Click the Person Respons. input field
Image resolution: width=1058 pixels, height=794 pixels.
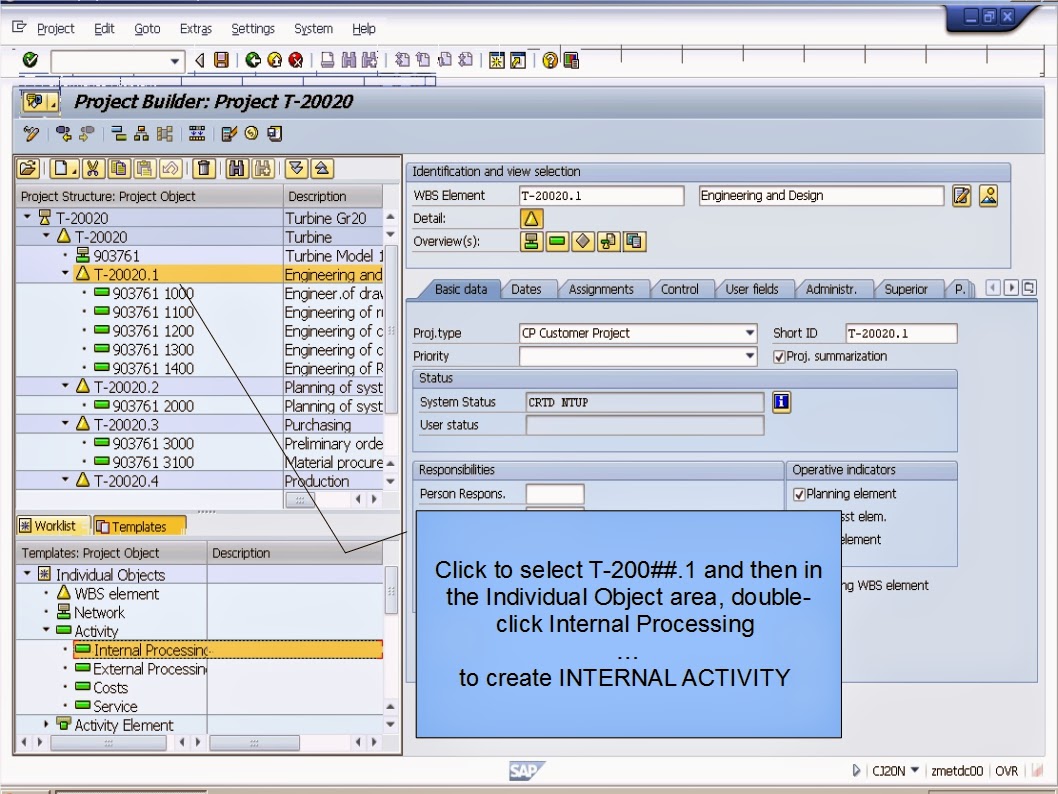click(556, 493)
